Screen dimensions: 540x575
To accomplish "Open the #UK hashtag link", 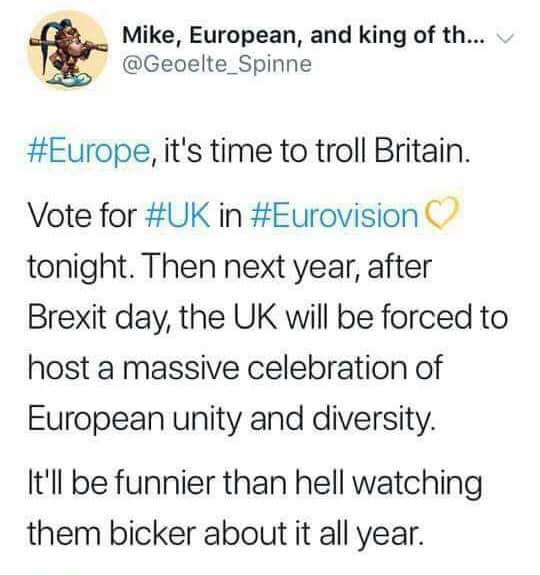I will pyautogui.click(x=177, y=216).
